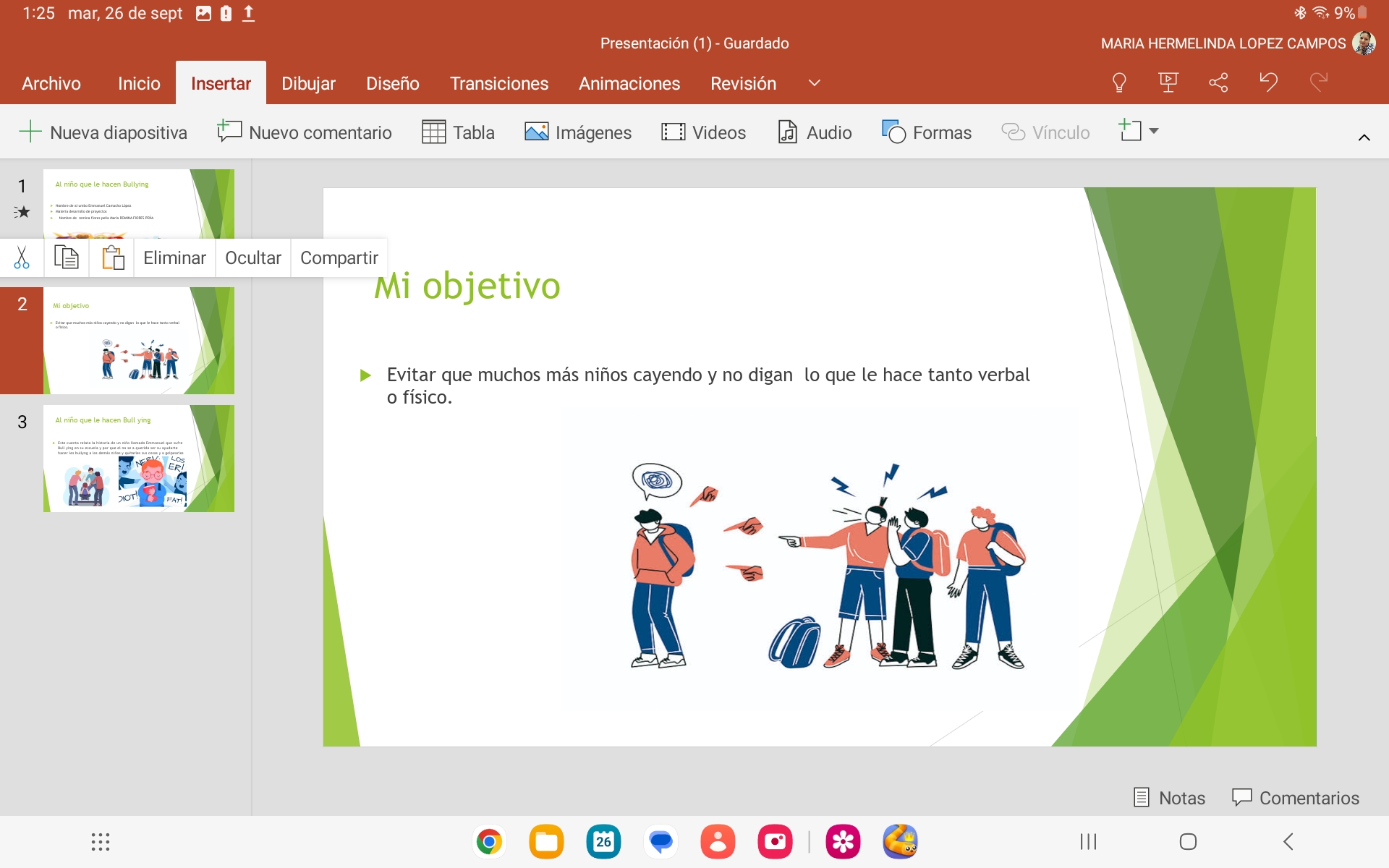Undo last action with arrow icon
The height and width of the screenshot is (868, 1389).
(x=1268, y=82)
